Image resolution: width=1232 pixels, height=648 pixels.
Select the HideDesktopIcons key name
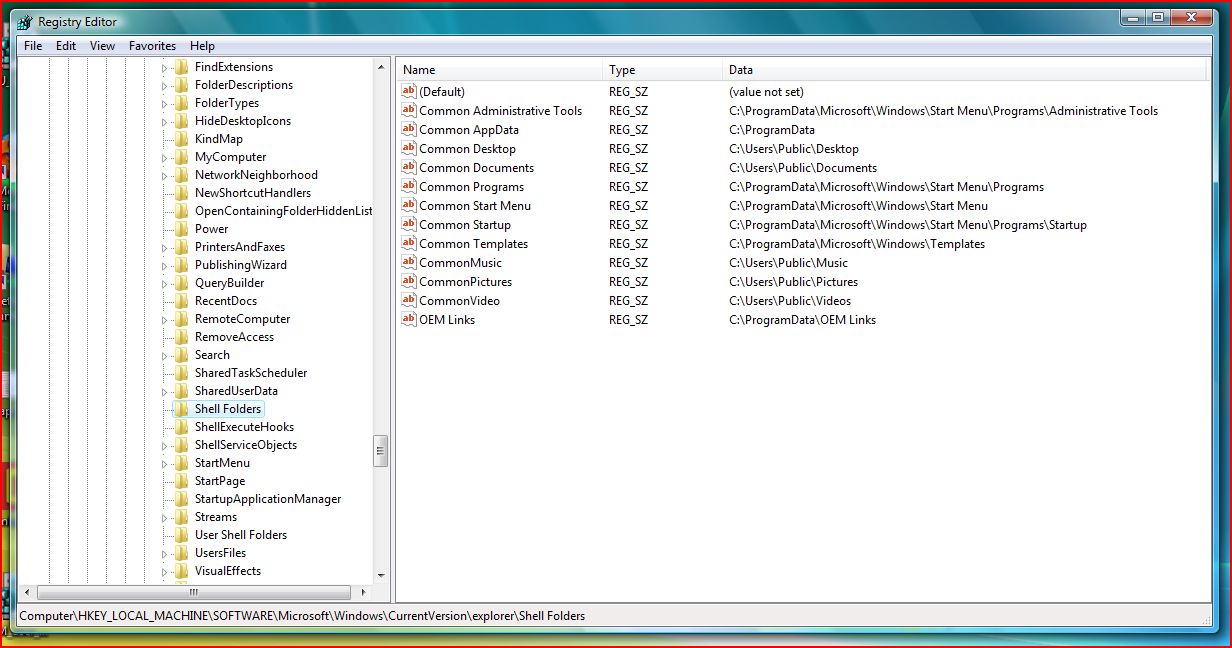243,121
